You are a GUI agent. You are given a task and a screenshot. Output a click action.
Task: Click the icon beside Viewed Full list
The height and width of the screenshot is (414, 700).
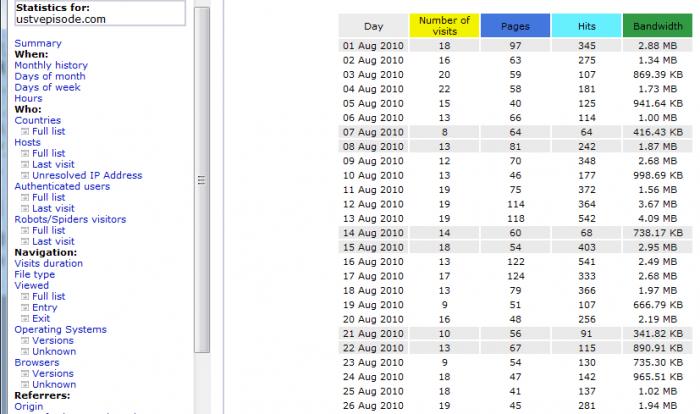25,297
